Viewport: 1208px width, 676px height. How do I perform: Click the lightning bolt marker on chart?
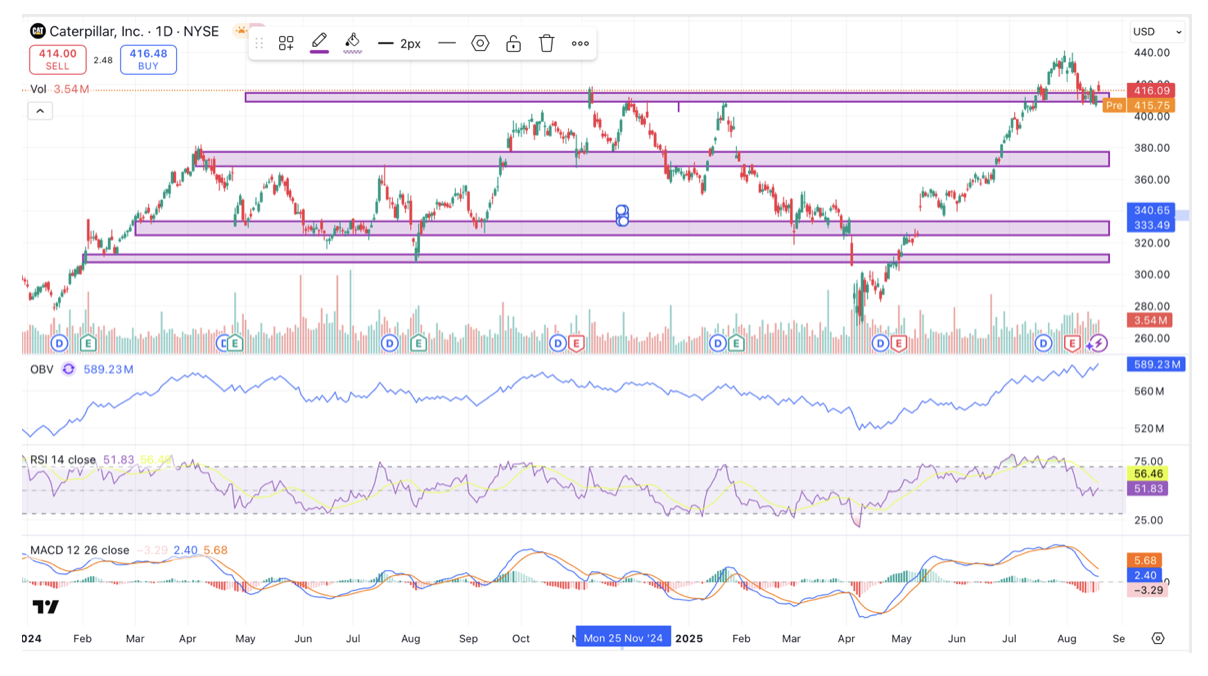1098,343
